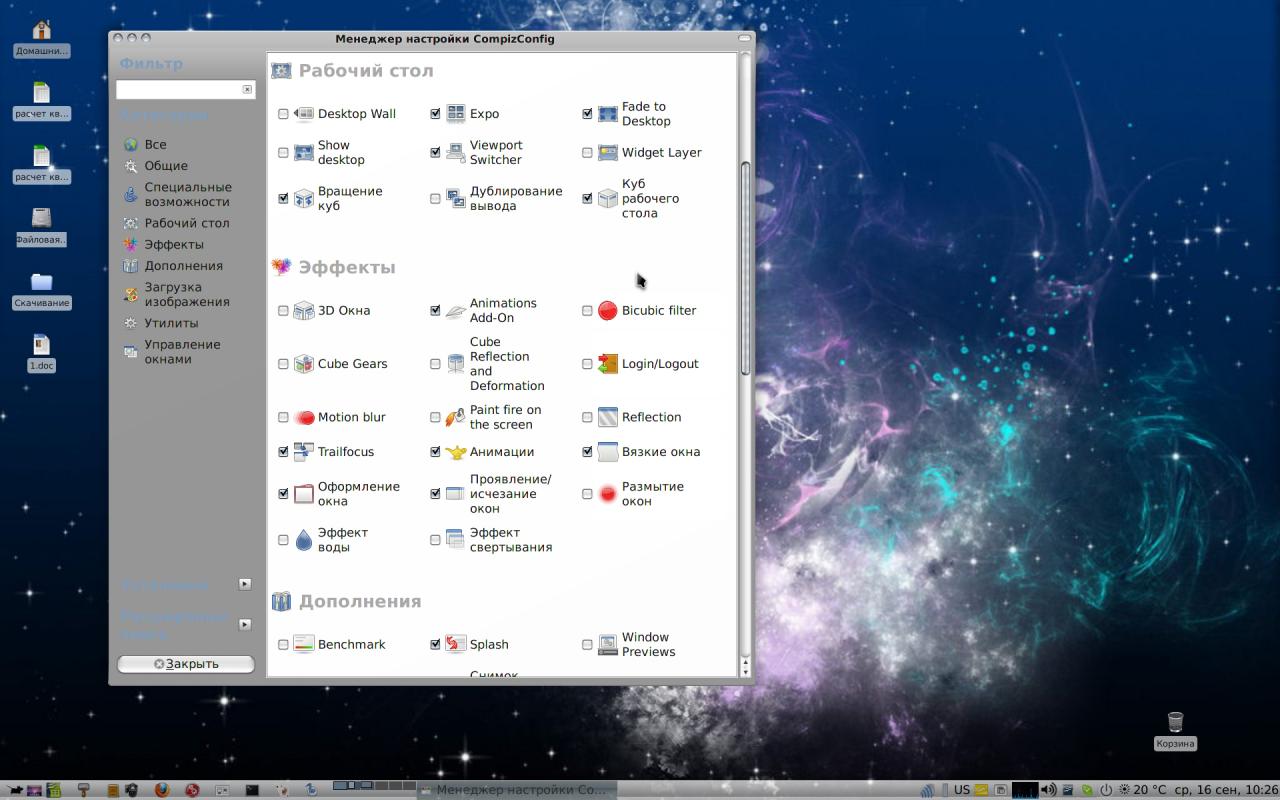Select the Загрузка изображения category
The width and height of the screenshot is (1280, 800).
[x=176, y=295]
